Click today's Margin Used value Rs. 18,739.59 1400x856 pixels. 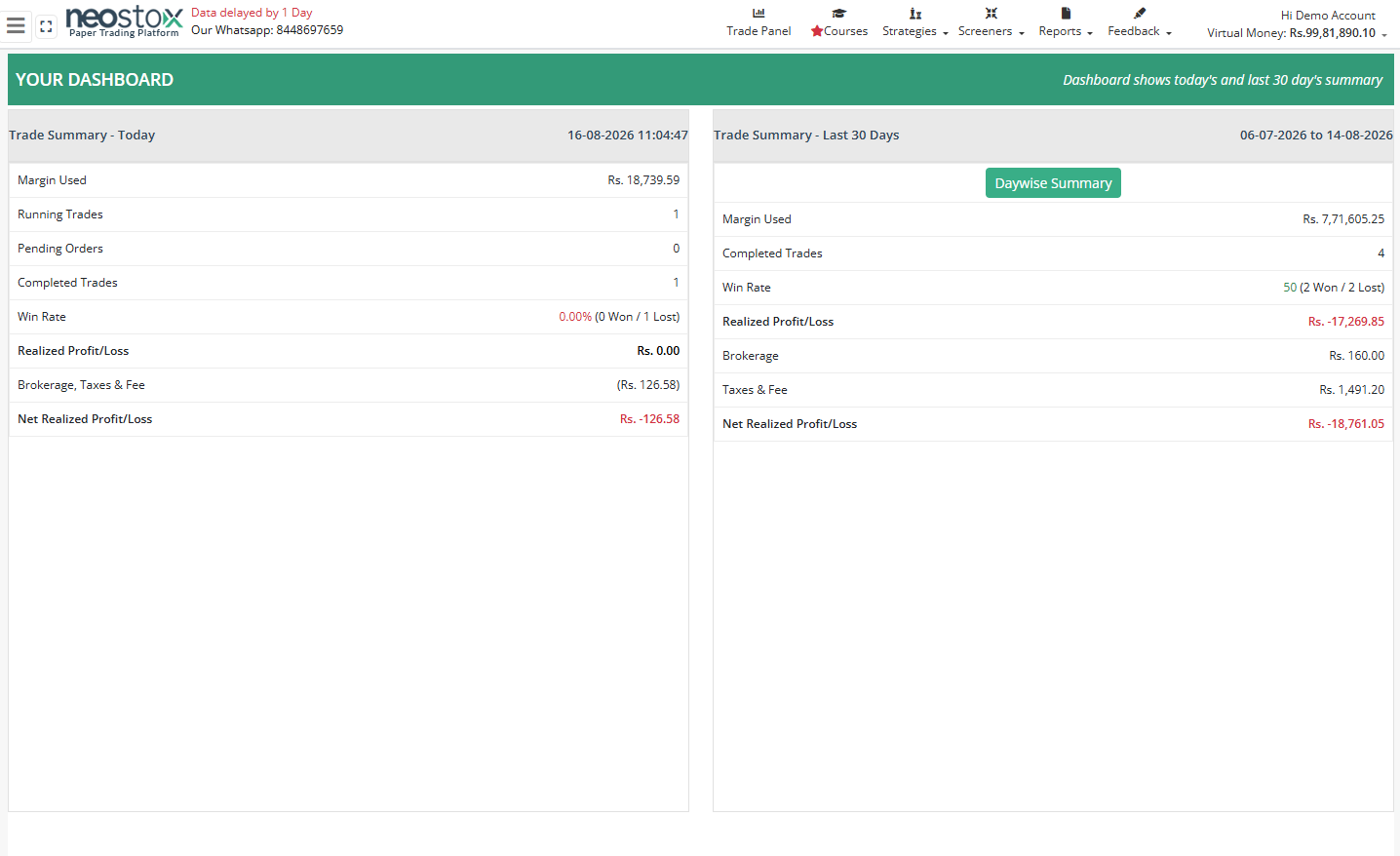pos(643,180)
